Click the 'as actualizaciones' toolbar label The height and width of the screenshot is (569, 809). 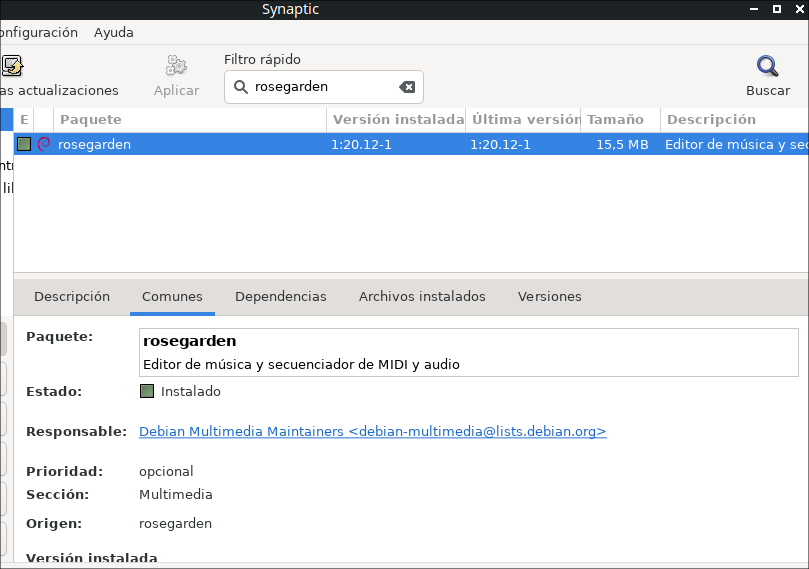[x=59, y=90]
